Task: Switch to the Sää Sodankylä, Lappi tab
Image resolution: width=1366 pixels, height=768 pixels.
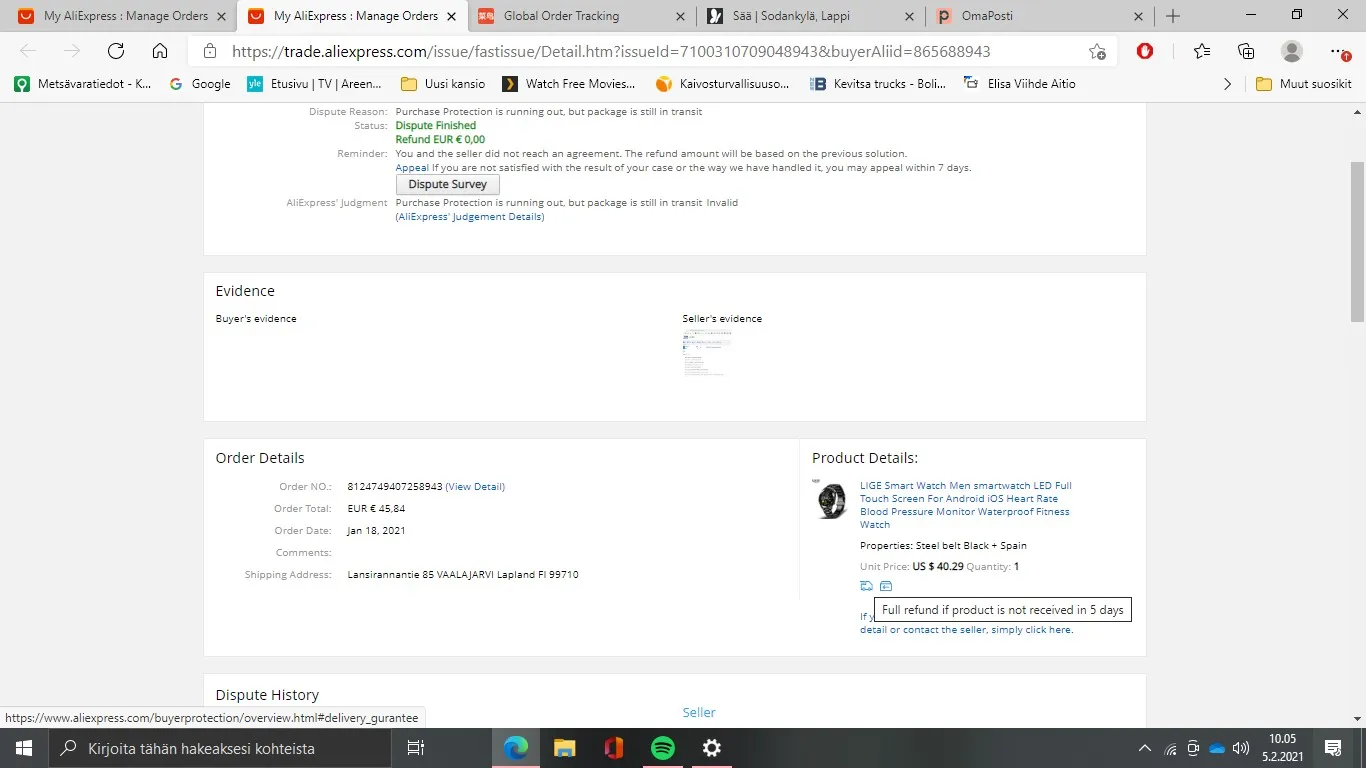Action: tap(811, 16)
